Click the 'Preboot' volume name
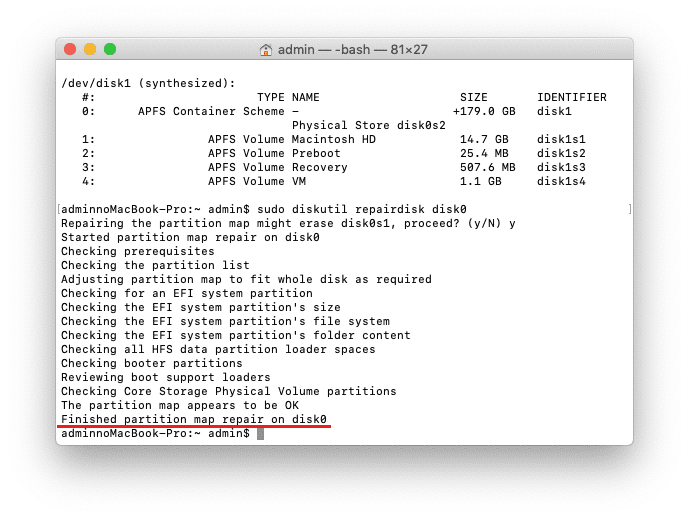This screenshot has height=519, width=689. (316, 153)
